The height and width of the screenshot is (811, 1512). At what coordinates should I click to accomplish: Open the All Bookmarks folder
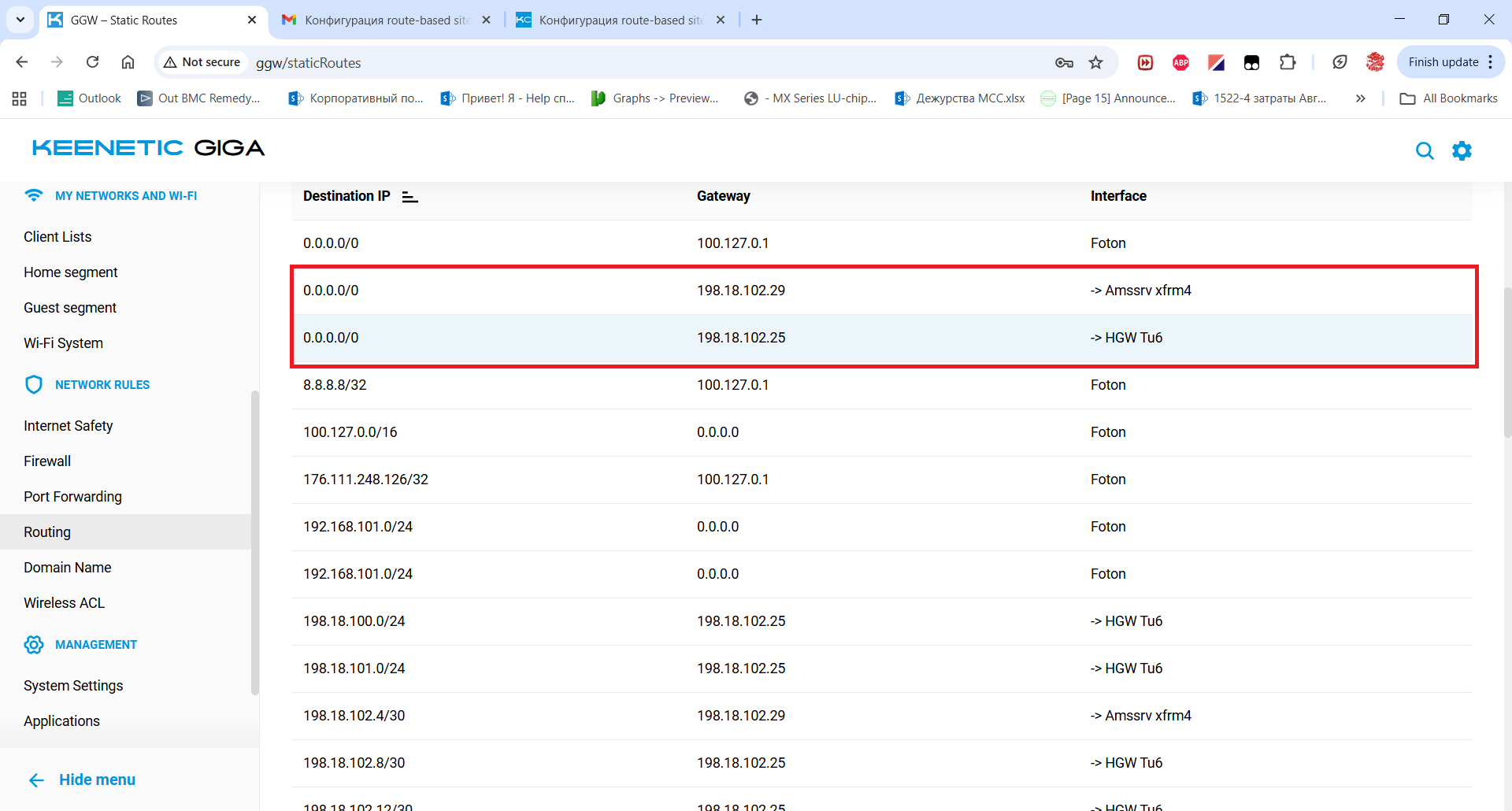tap(1448, 98)
